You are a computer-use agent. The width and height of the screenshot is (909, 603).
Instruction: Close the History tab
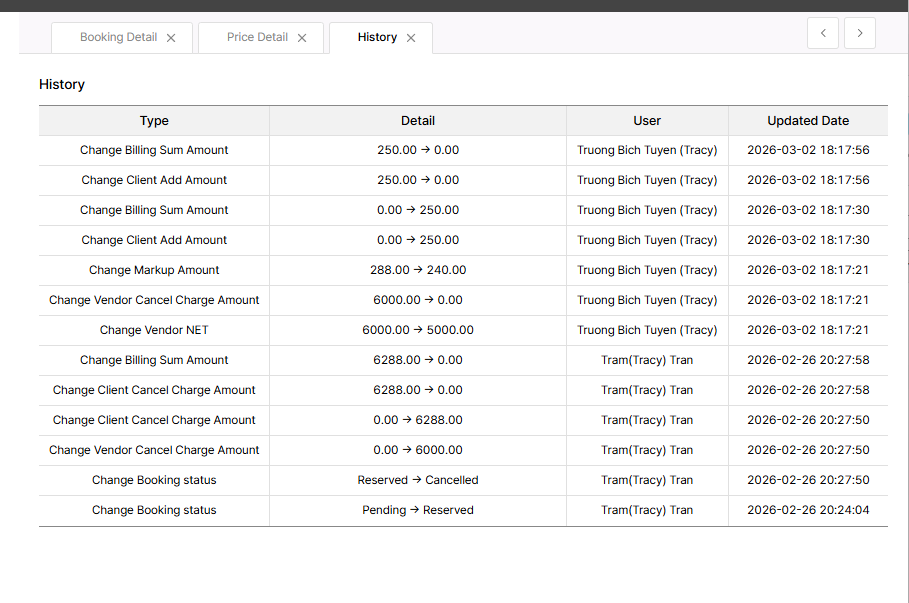tap(411, 38)
